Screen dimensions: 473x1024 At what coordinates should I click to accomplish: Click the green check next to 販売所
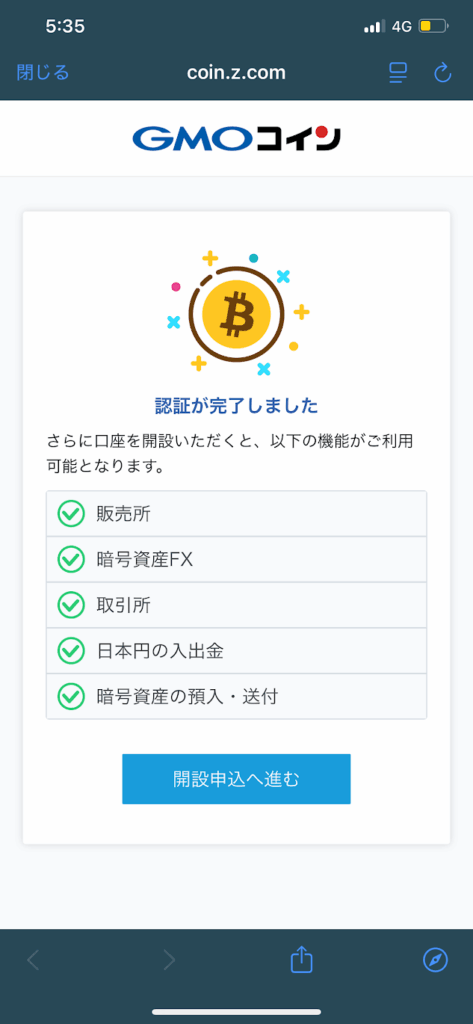pos(71,514)
